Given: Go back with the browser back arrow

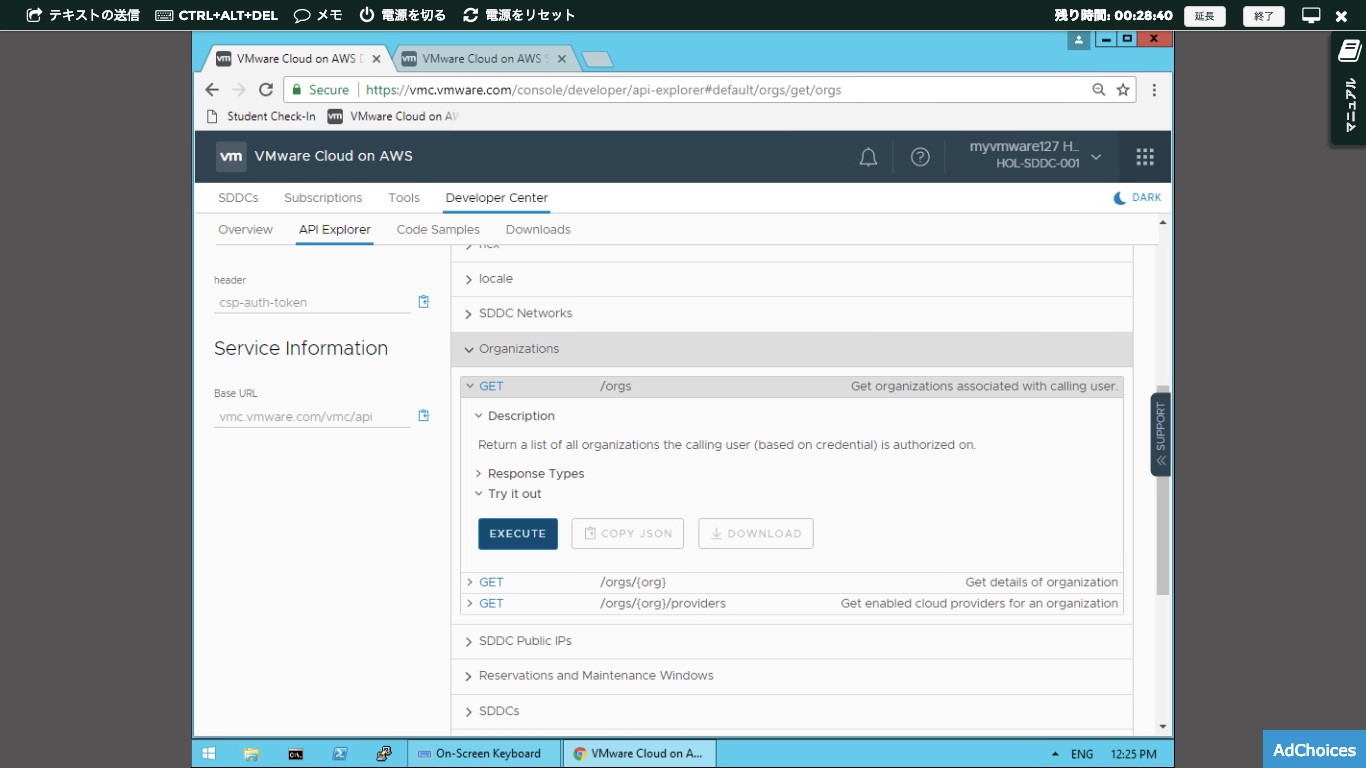Looking at the screenshot, I should tap(212, 90).
